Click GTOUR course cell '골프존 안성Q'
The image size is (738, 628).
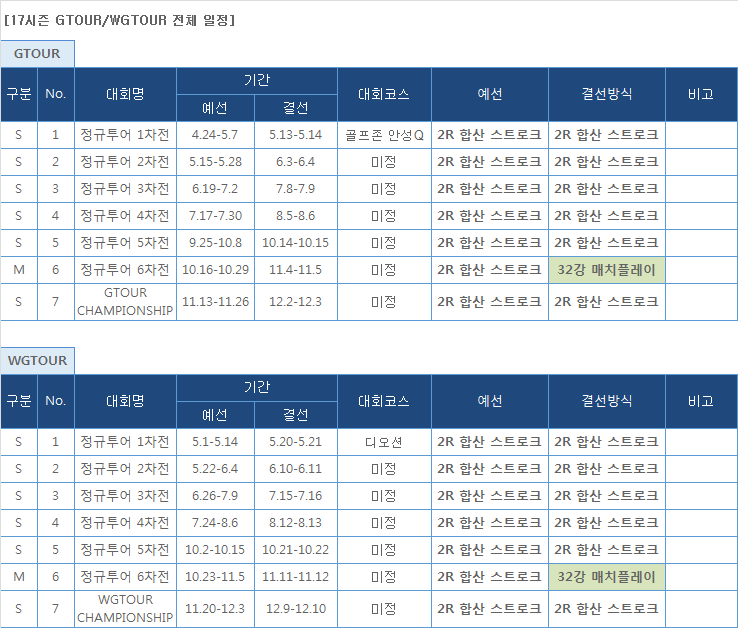point(384,135)
